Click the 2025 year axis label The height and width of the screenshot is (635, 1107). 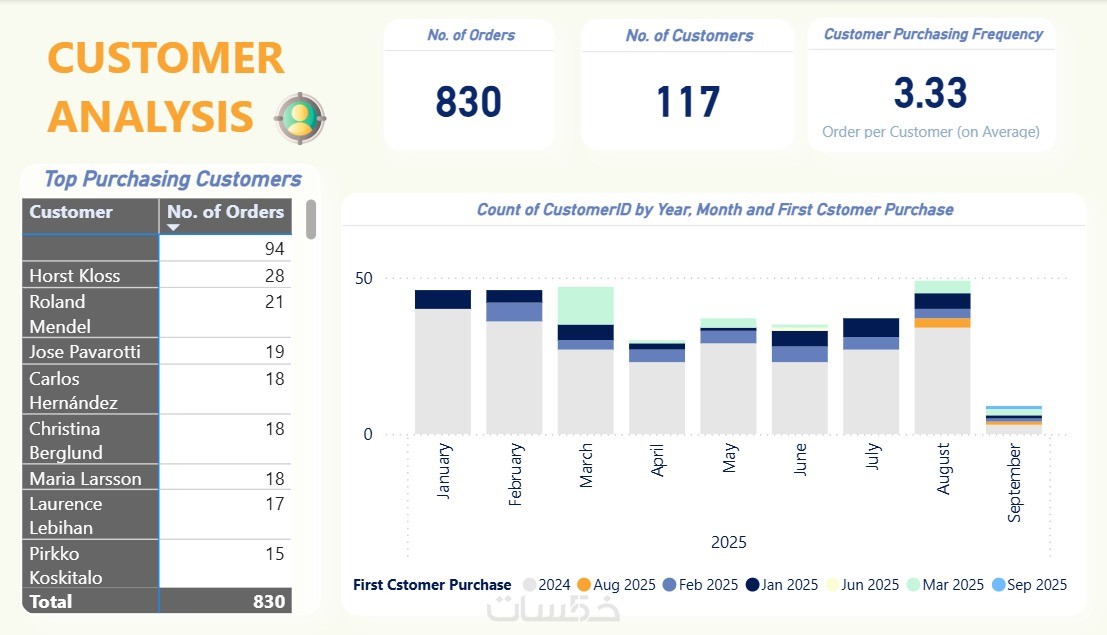click(x=729, y=542)
